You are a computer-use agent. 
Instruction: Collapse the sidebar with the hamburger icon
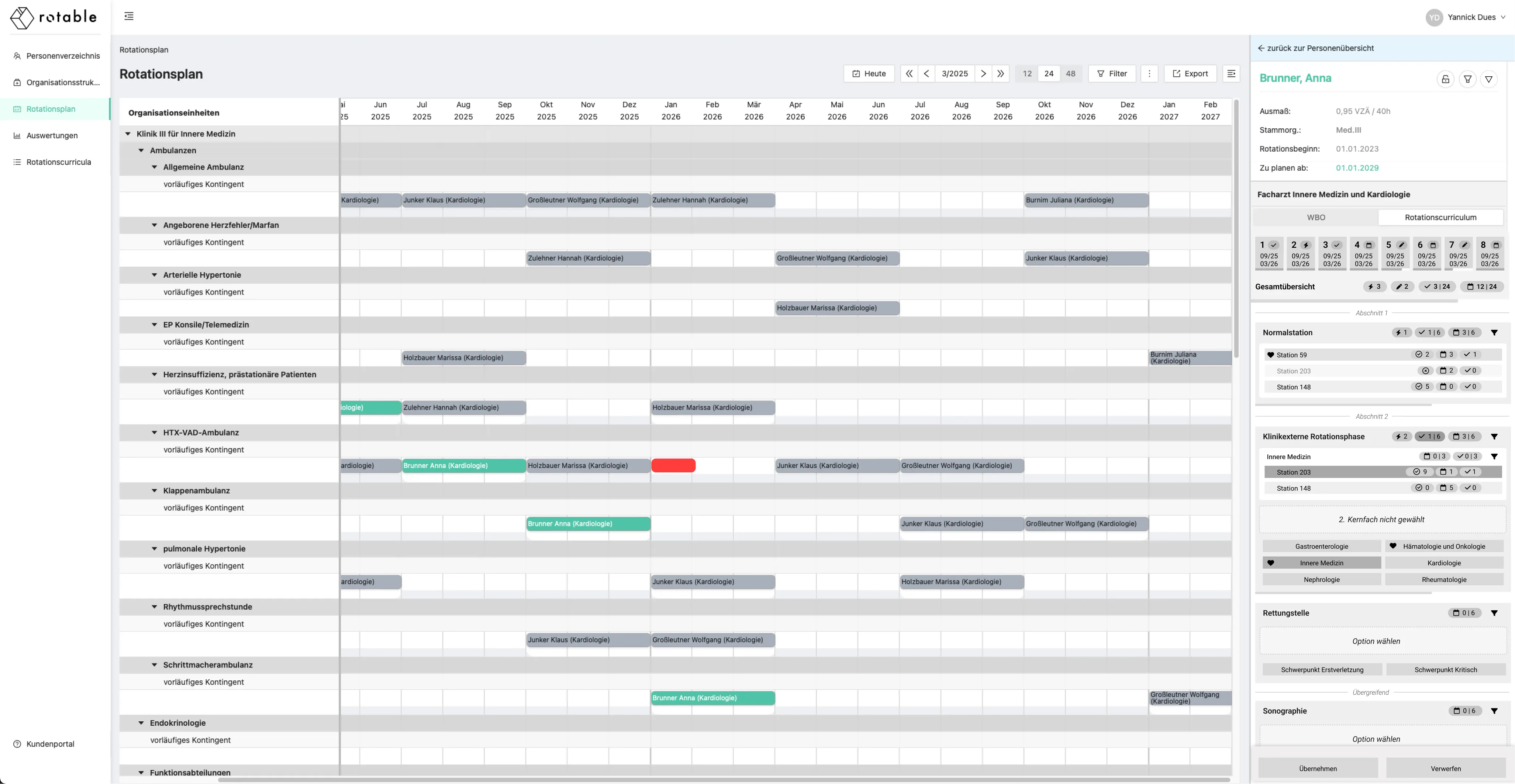point(129,17)
